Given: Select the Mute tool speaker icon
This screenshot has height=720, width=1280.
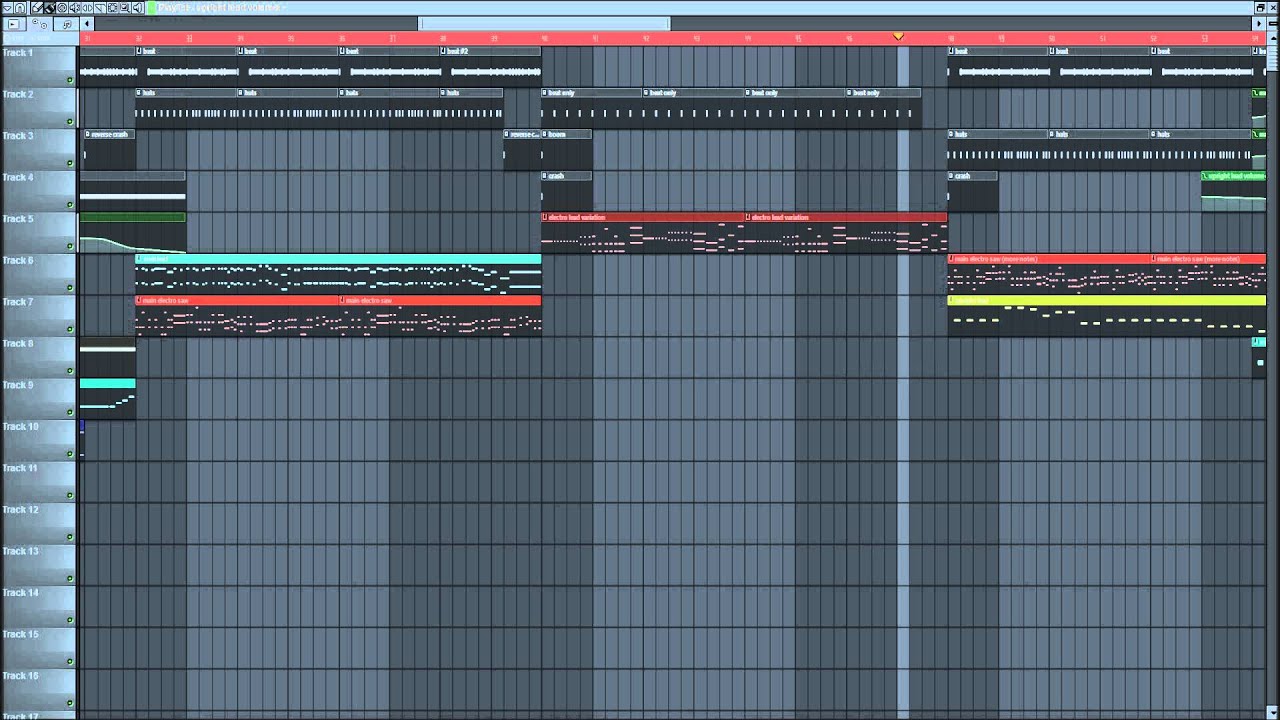Looking at the screenshot, I should (75, 8).
